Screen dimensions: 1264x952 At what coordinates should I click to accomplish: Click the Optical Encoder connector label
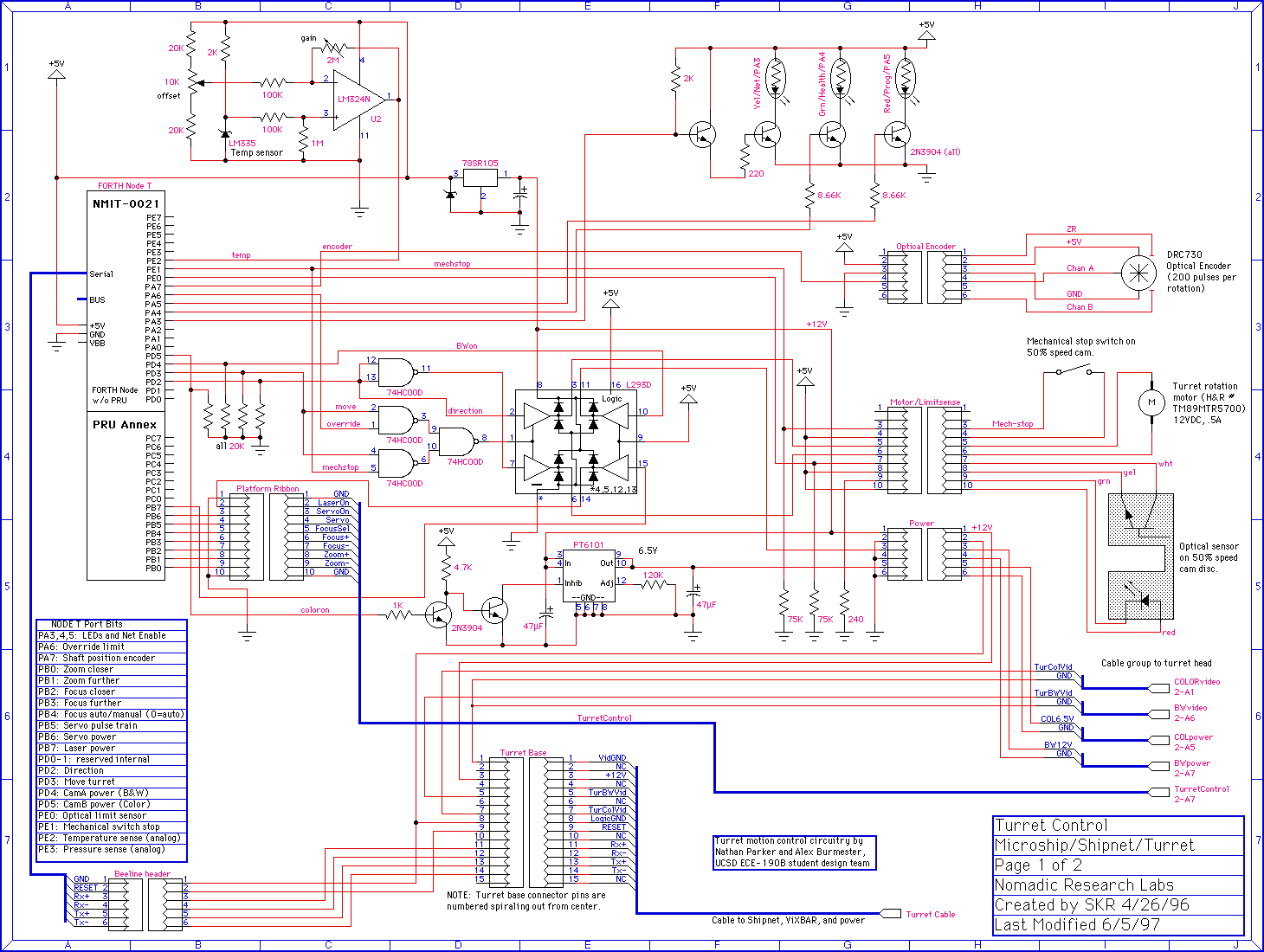click(925, 247)
